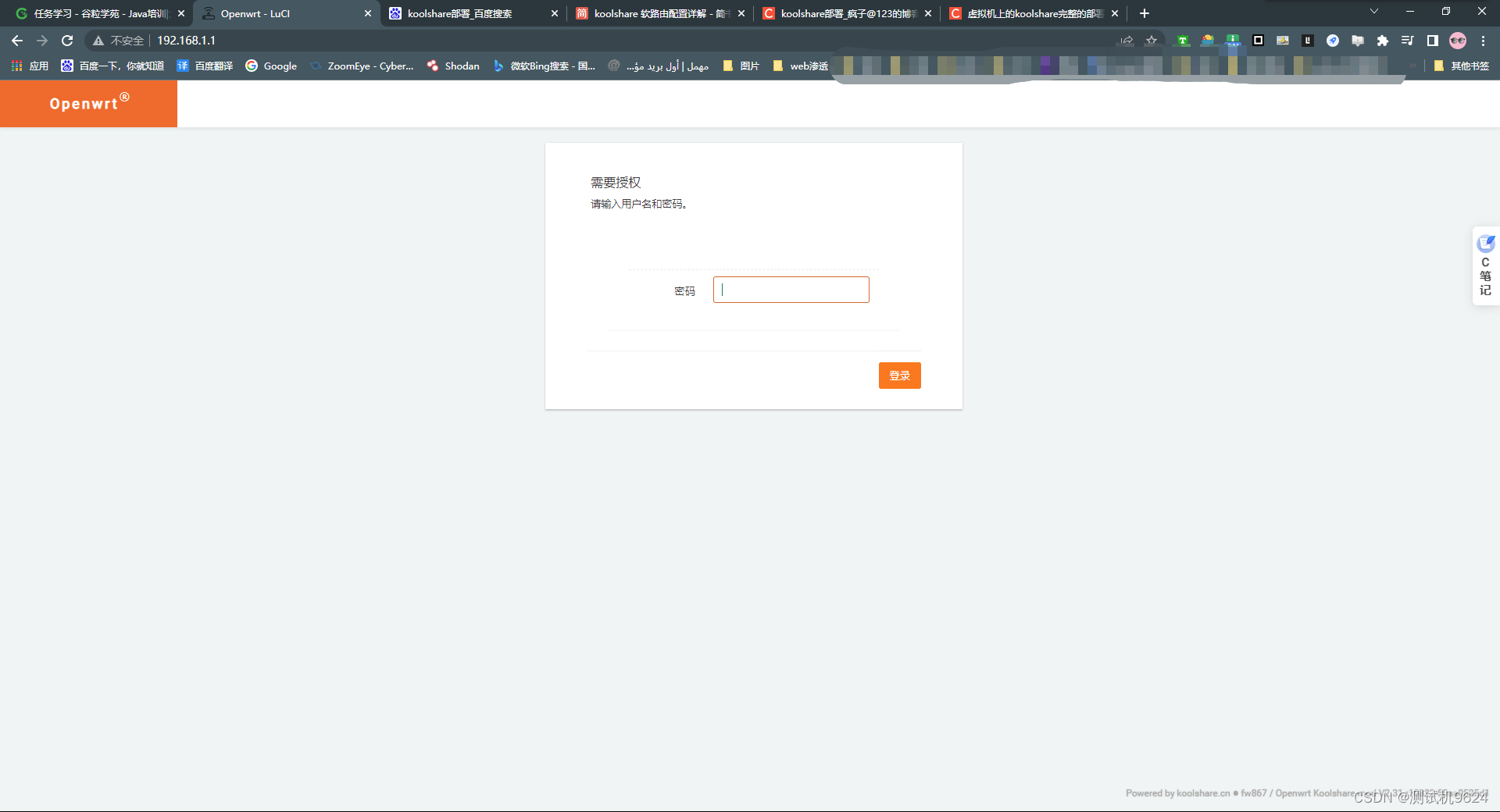
Task: Open the dark bracket-logo extension icon
Action: [x=1308, y=41]
